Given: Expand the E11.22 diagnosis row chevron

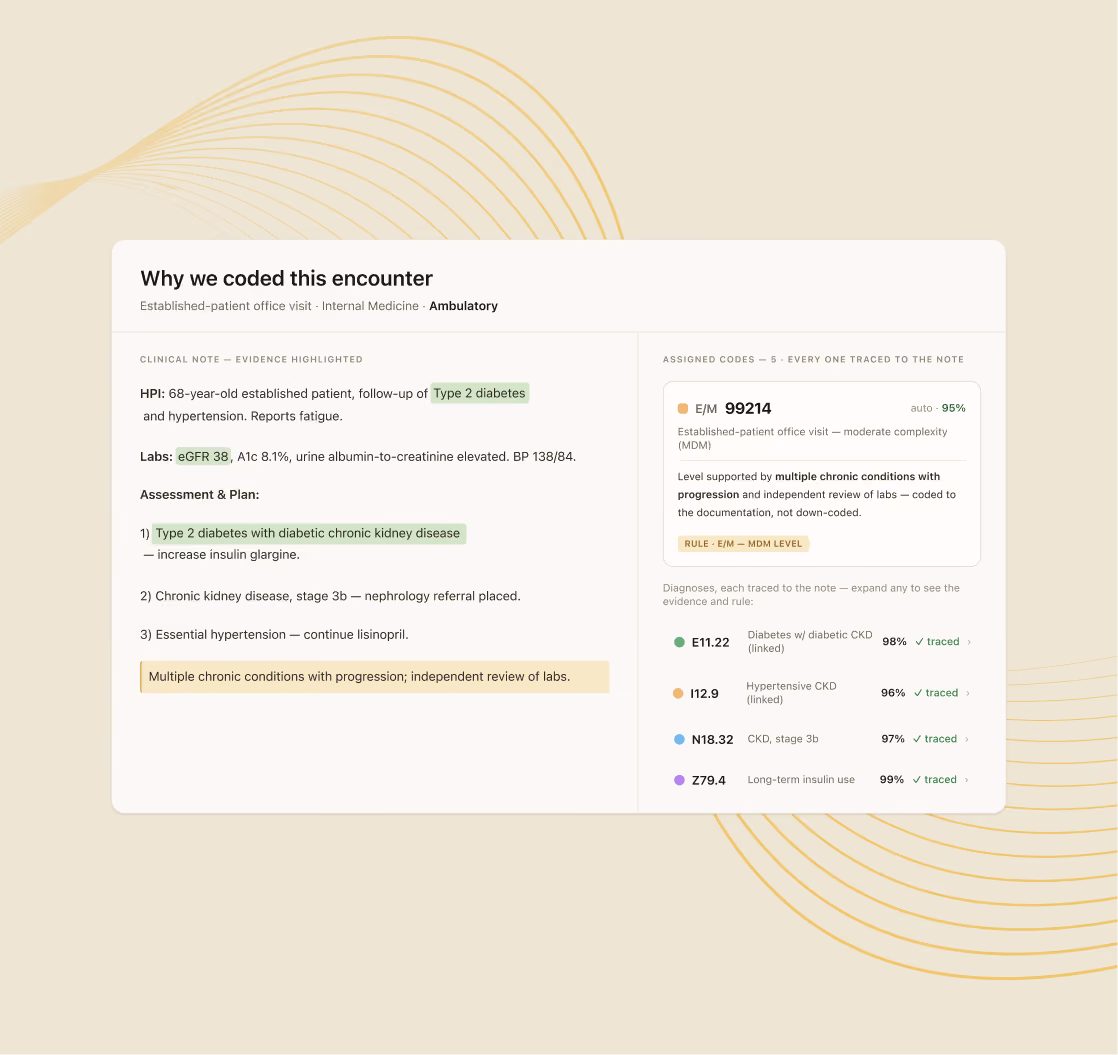Looking at the screenshot, I should pyautogui.click(x=969, y=642).
